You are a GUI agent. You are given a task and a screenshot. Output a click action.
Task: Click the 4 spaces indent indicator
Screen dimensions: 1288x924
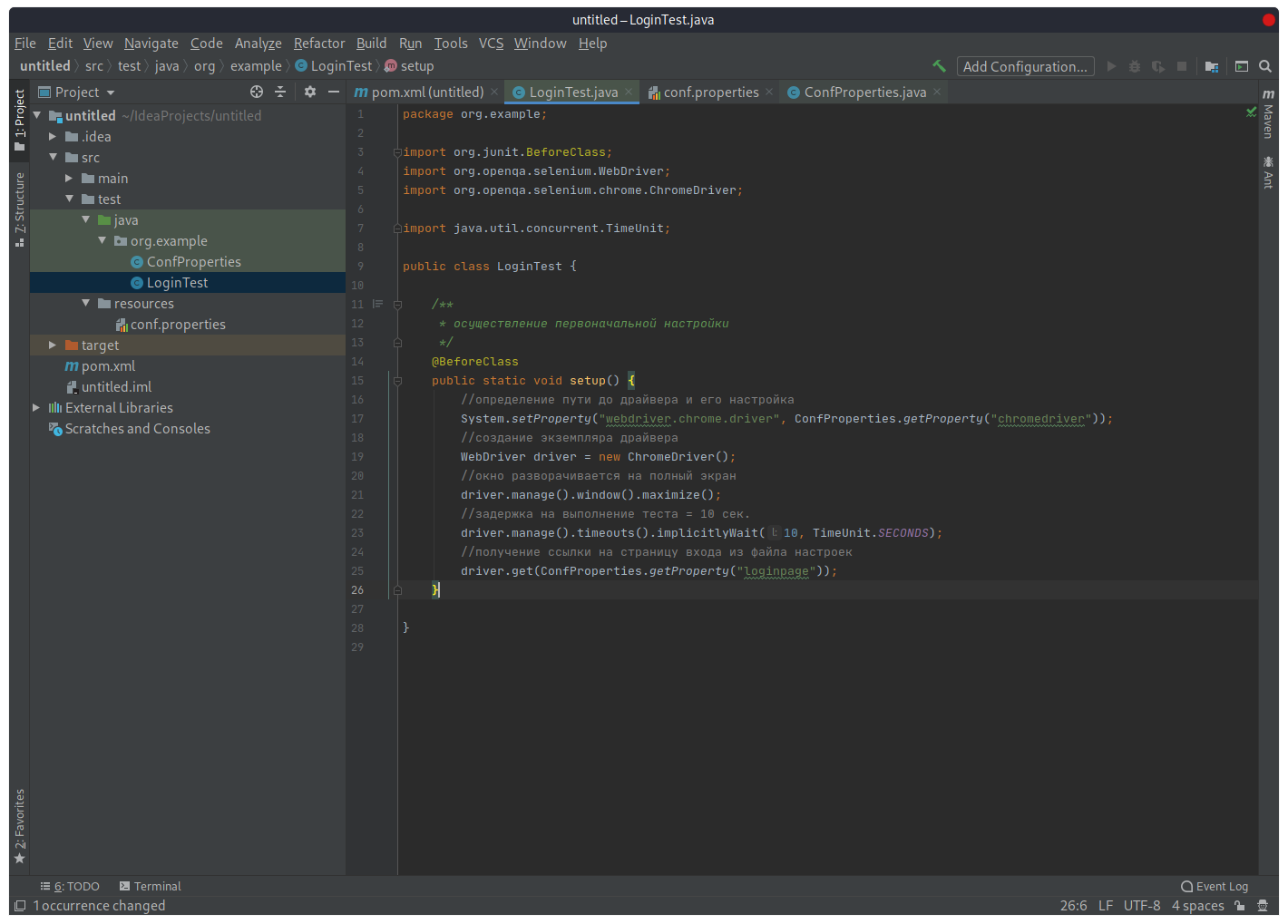point(1197,905)
